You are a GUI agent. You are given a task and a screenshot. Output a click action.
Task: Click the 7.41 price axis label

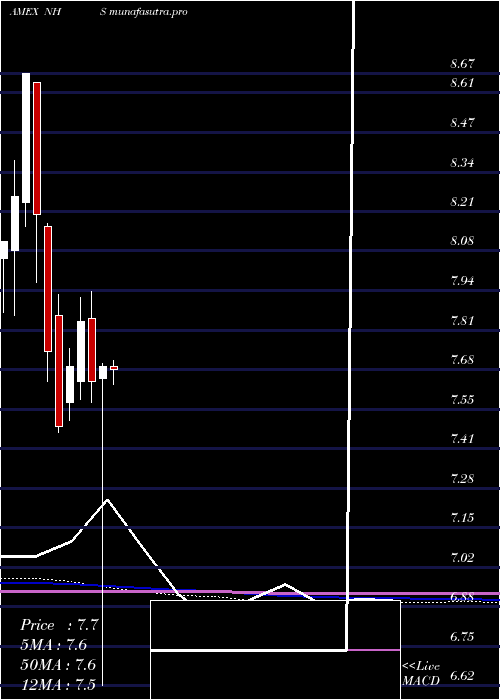coord(462,439)
